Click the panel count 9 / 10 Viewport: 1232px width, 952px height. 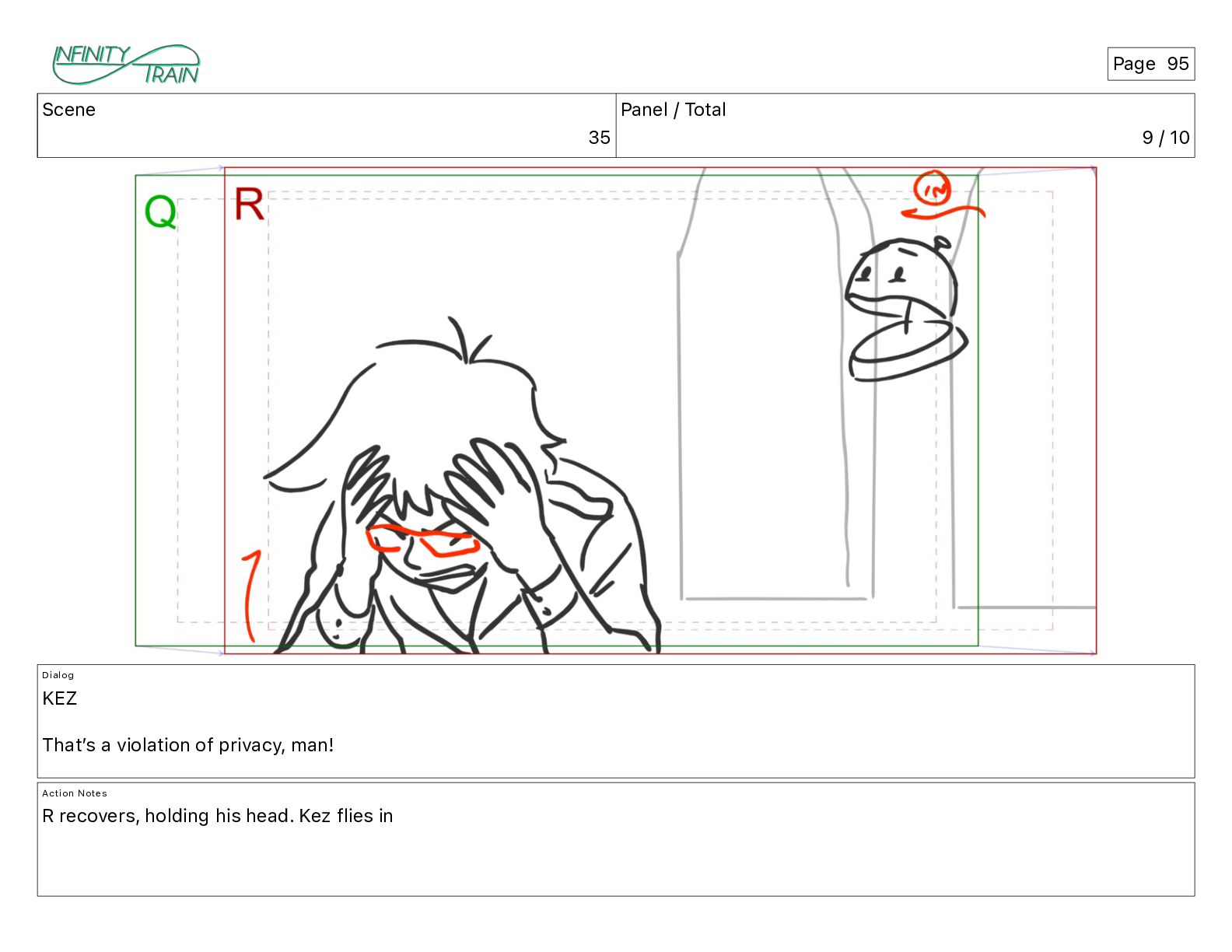click(1165, 138)
